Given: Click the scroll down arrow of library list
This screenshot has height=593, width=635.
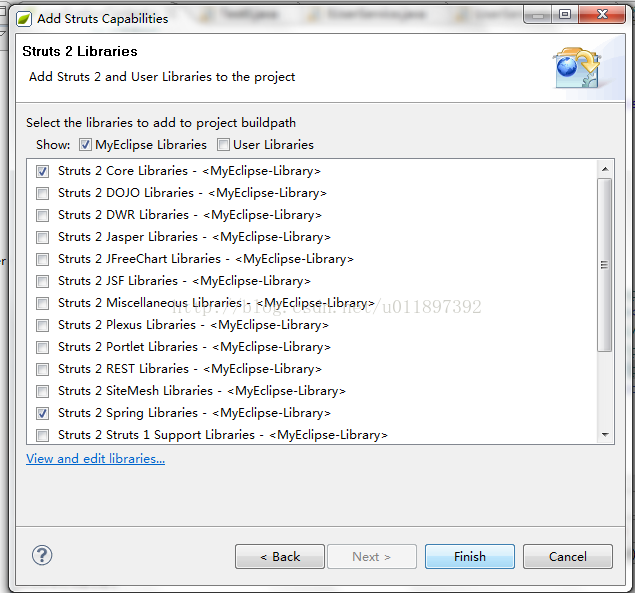Looking at the screenshot, I should (605, 435).
